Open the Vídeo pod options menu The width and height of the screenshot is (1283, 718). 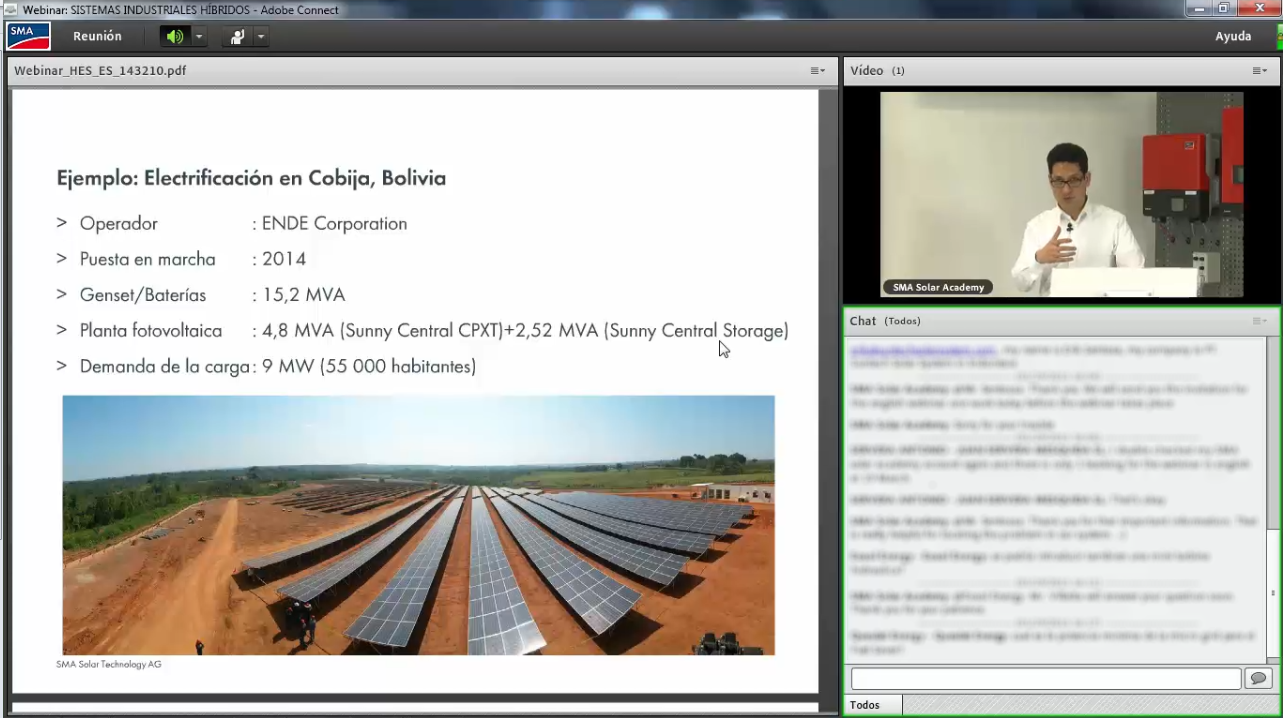coord(1259,71)
